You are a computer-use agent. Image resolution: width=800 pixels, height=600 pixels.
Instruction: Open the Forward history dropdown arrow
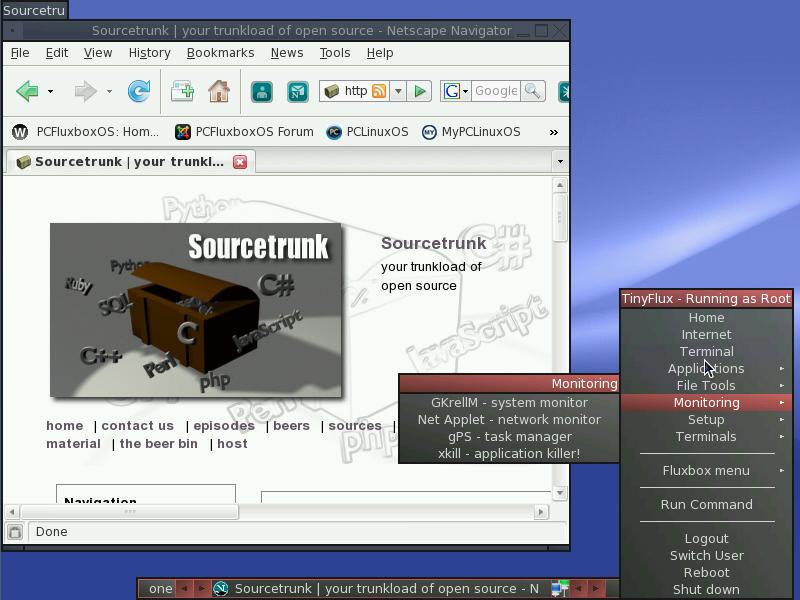click(x=109, y=92)
